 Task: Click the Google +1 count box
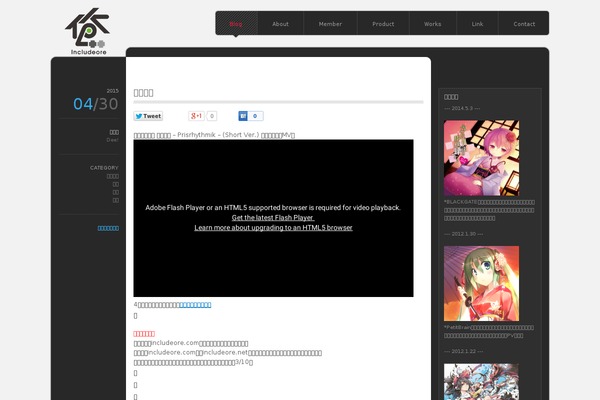pos(212,116)
